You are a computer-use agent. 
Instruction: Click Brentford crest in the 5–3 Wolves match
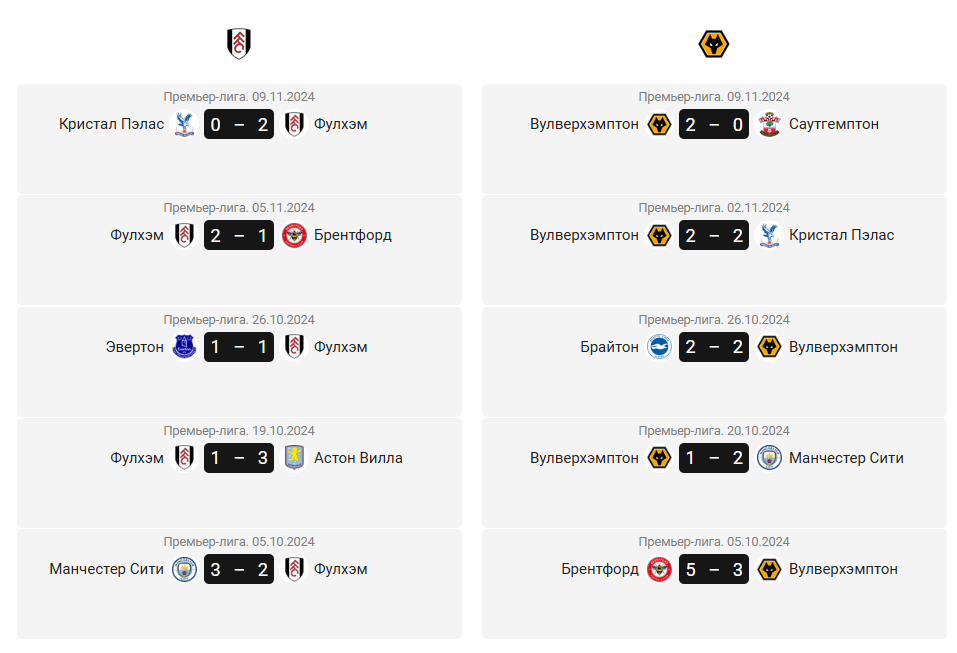[659, 569]
